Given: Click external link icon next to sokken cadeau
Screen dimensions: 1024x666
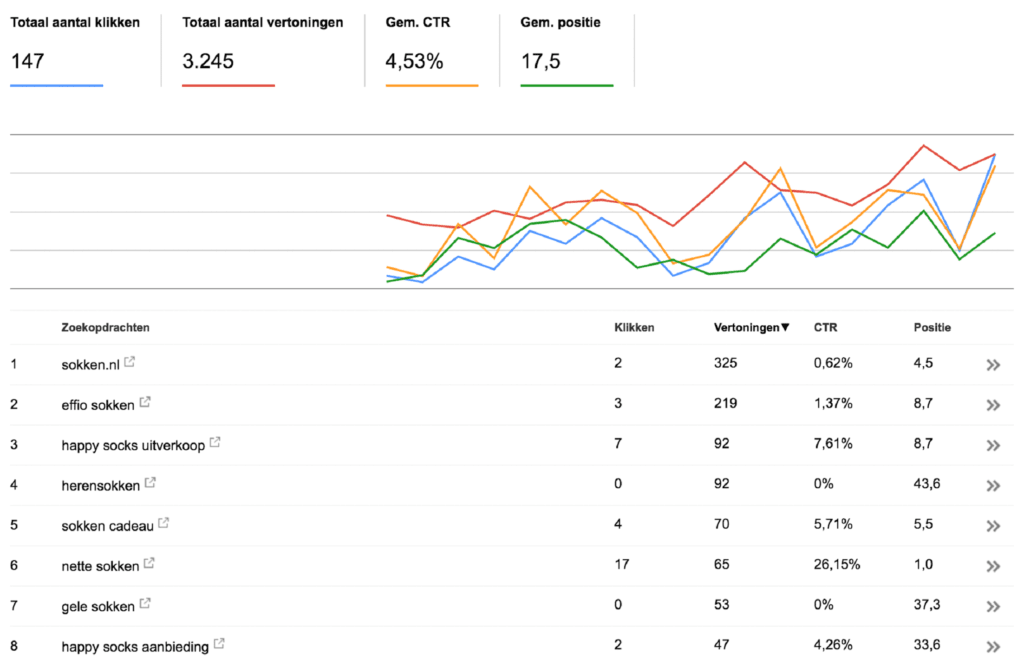Looking at the screenshot, I should coord(164,523).
